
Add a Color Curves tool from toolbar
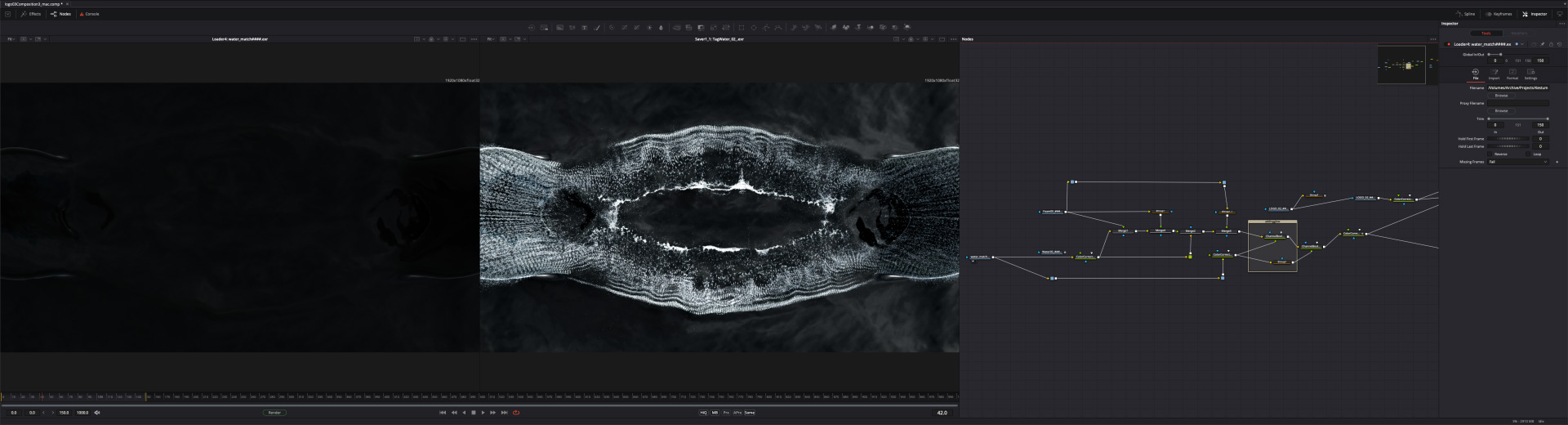tap(624, 27)
